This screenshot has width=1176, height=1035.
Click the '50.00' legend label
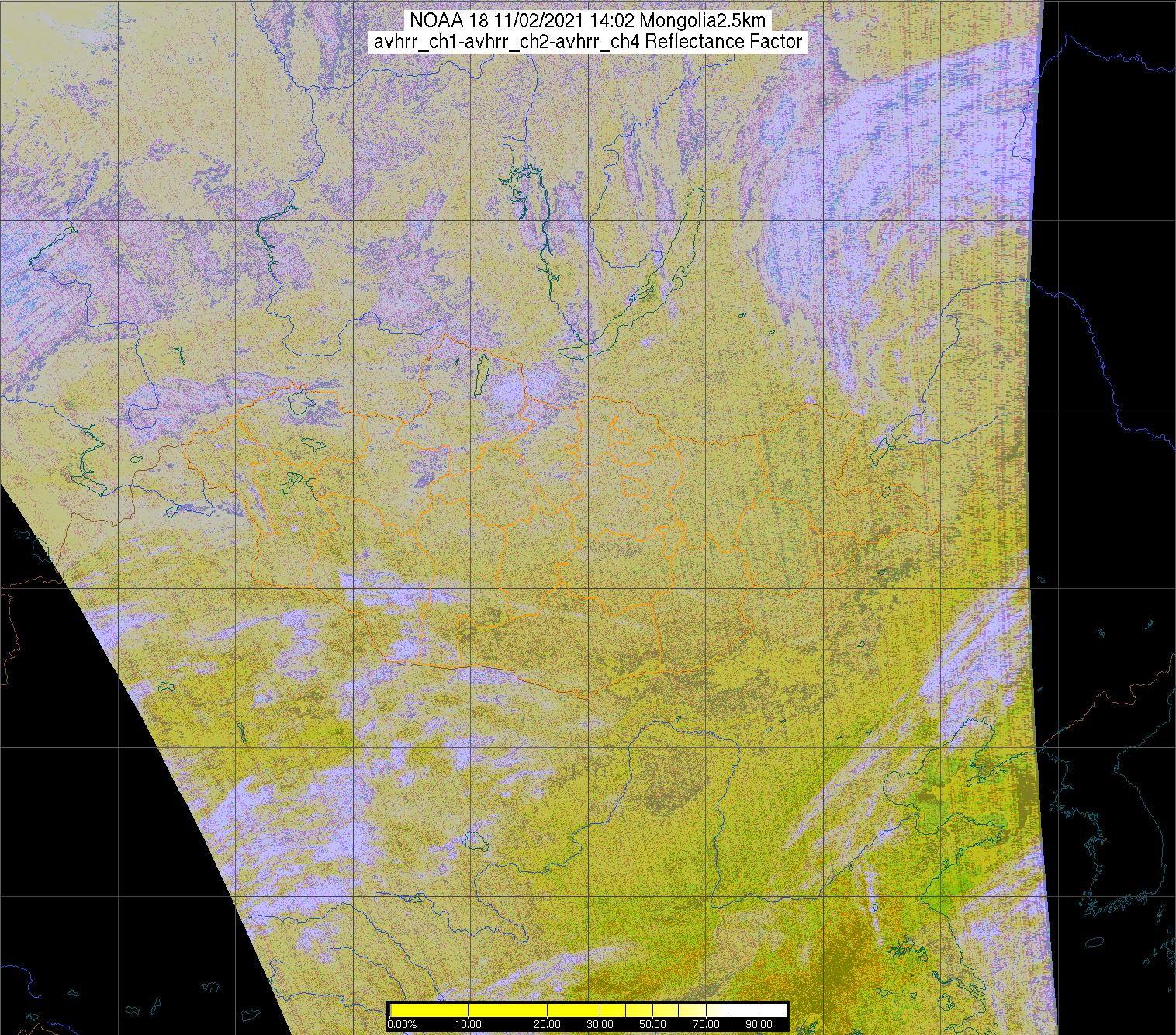(653, 1024)
